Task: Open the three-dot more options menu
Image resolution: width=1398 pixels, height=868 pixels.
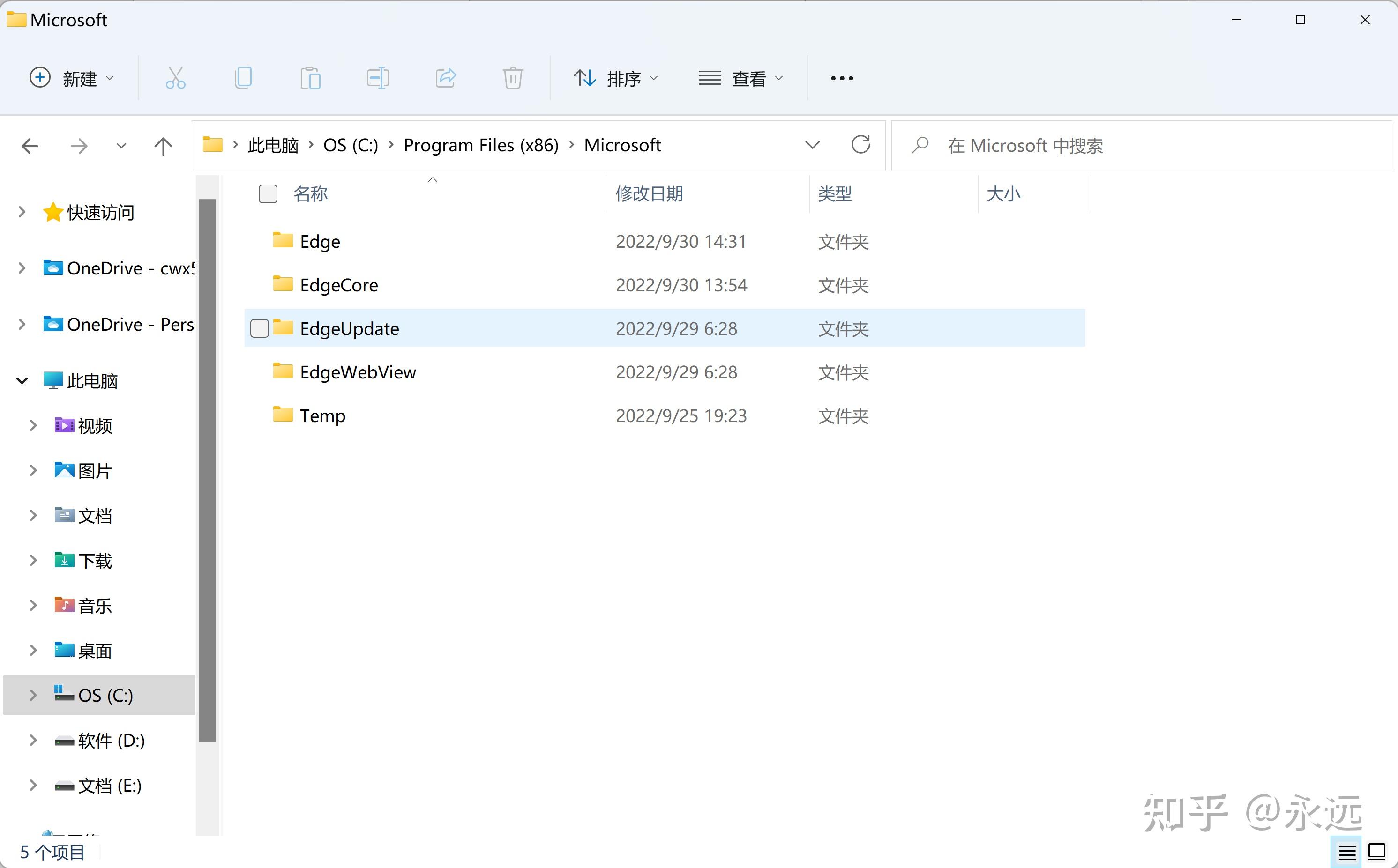Action: 842,78
